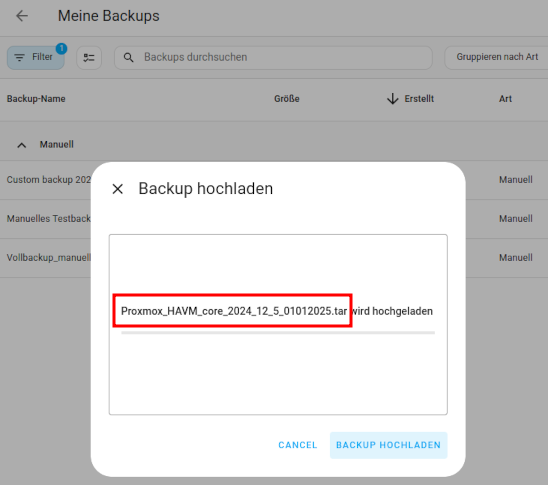Open the Filter options

pos(36,57)
